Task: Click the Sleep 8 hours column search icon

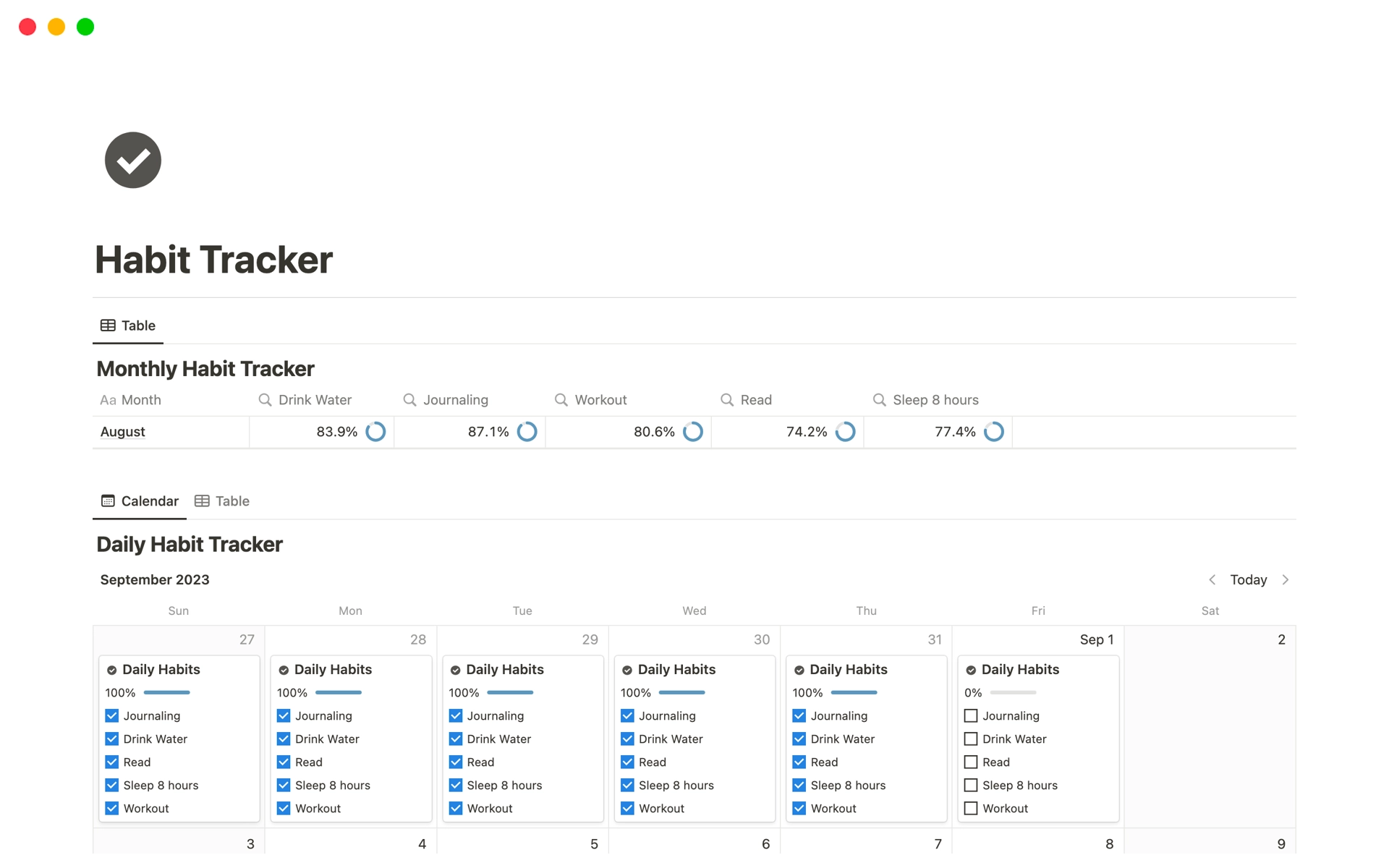Action: click(880, 399)
